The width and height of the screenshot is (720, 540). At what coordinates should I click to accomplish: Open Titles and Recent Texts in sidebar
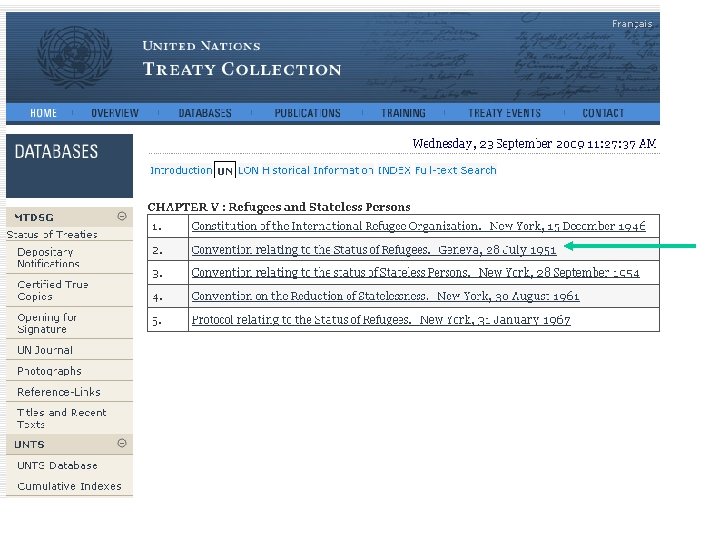[62, 418]
